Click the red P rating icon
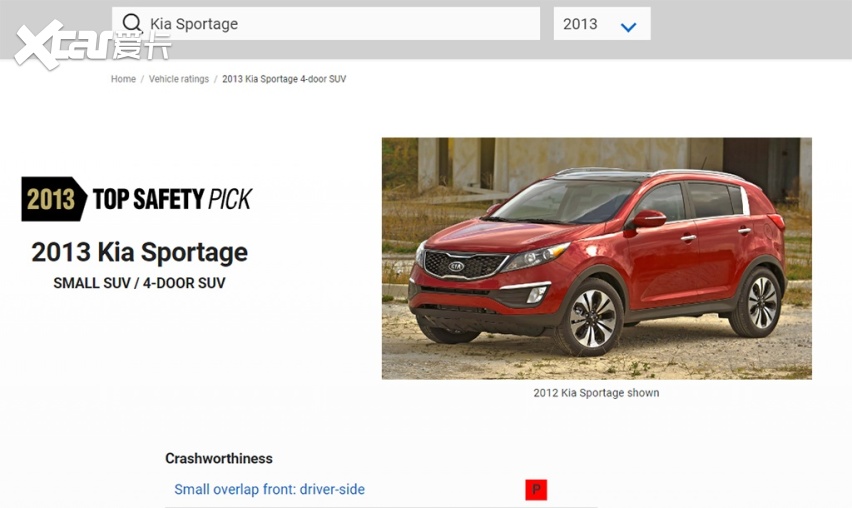 pos(536,490)
